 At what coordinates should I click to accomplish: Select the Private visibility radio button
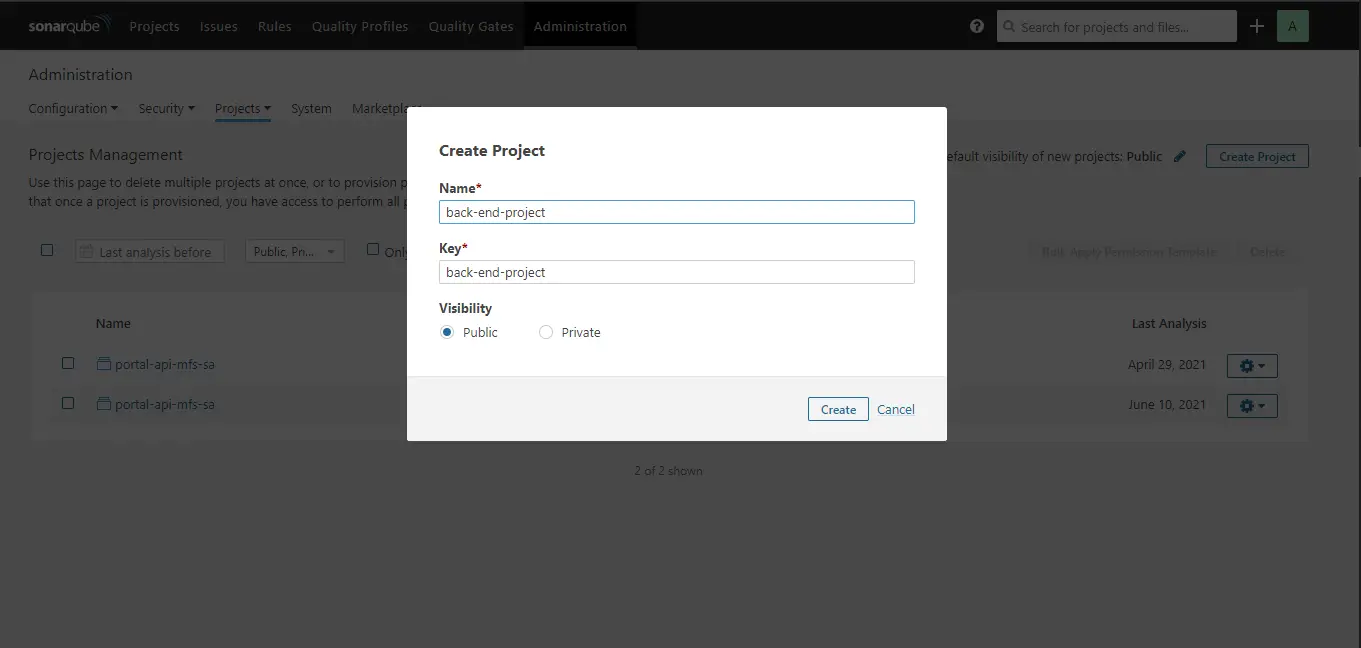546,331
